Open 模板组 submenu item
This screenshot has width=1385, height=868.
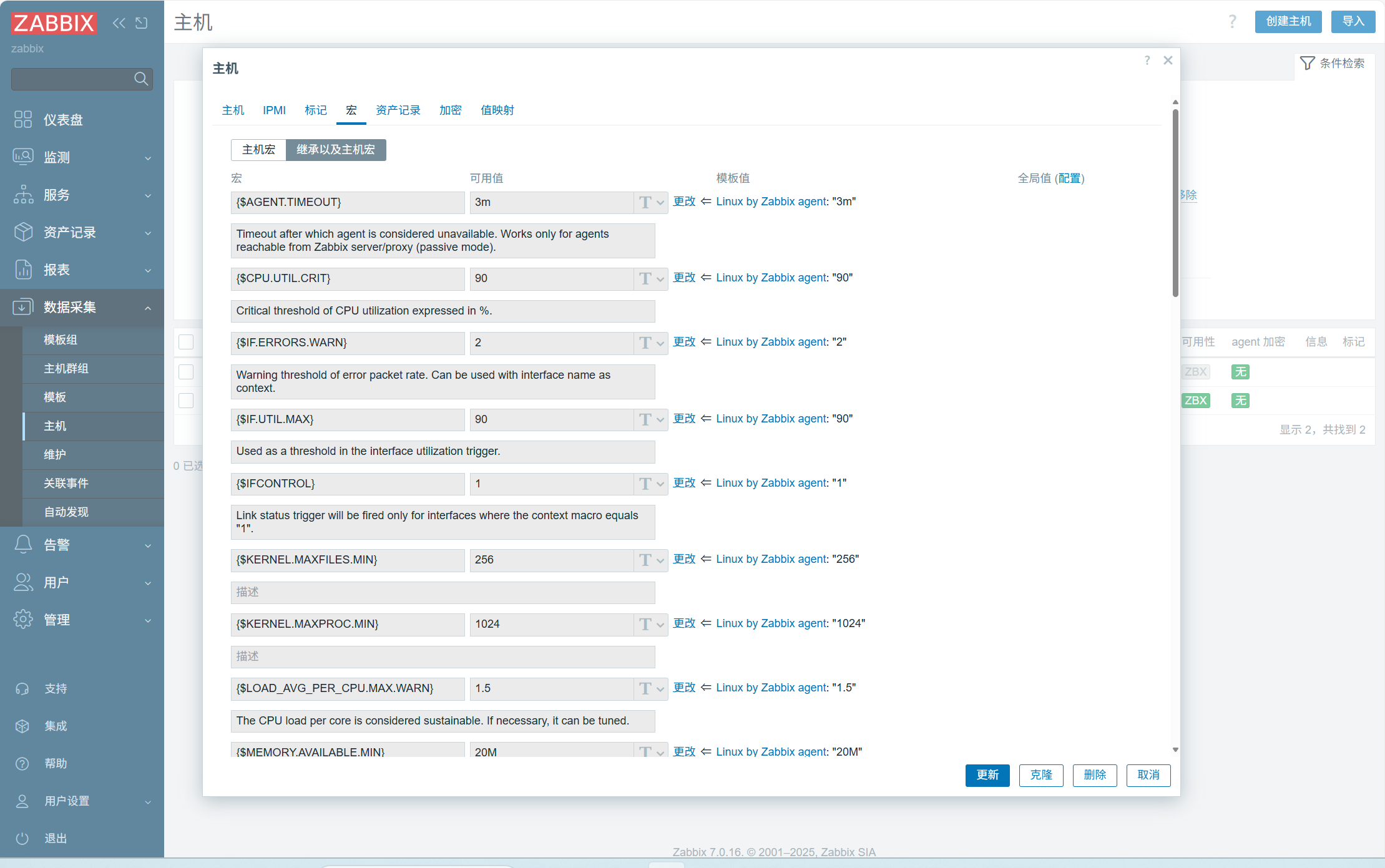tap(93, 339)
